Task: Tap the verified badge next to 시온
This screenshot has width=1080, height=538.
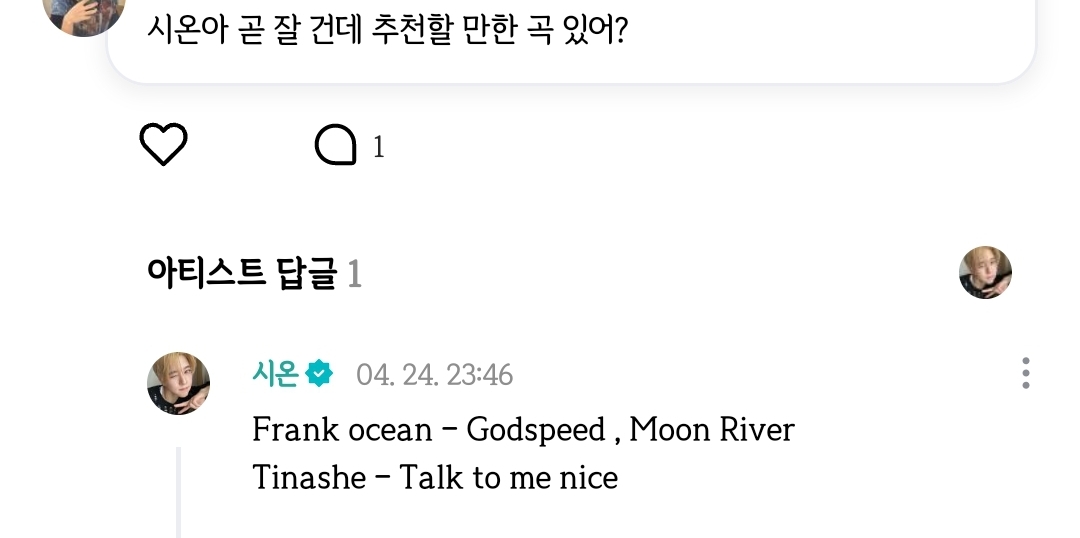Action: point(320,374)
